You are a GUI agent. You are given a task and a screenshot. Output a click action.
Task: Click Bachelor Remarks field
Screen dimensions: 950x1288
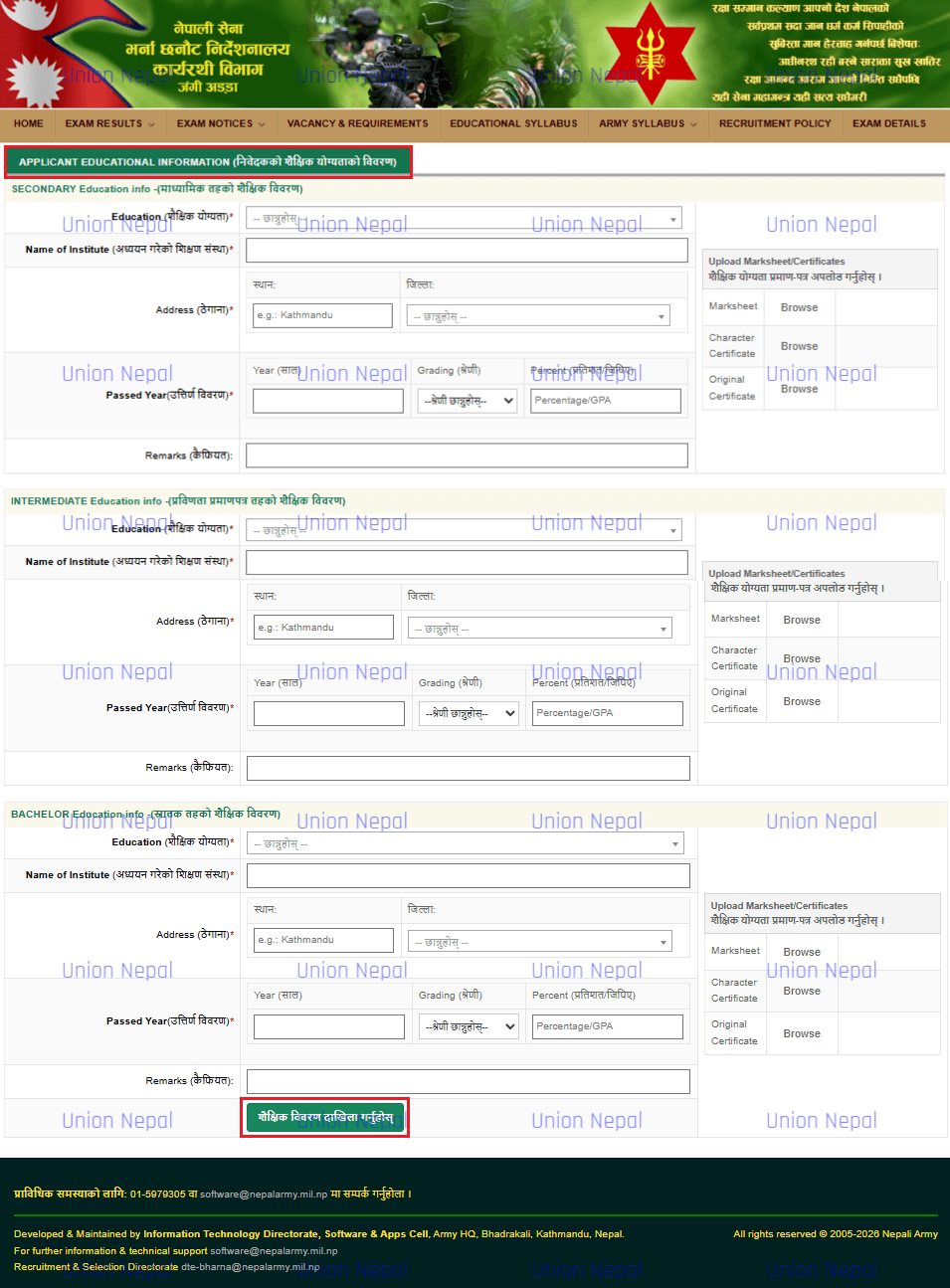coord(469,1081)
